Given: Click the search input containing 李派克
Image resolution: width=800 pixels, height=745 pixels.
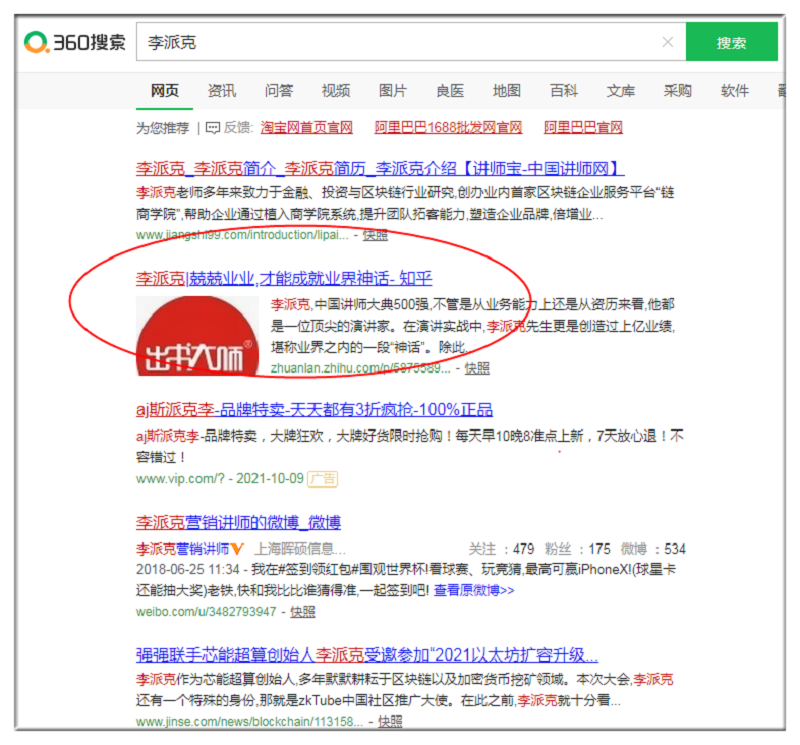Looking at the screenshot, I should [x=400, y=42].
